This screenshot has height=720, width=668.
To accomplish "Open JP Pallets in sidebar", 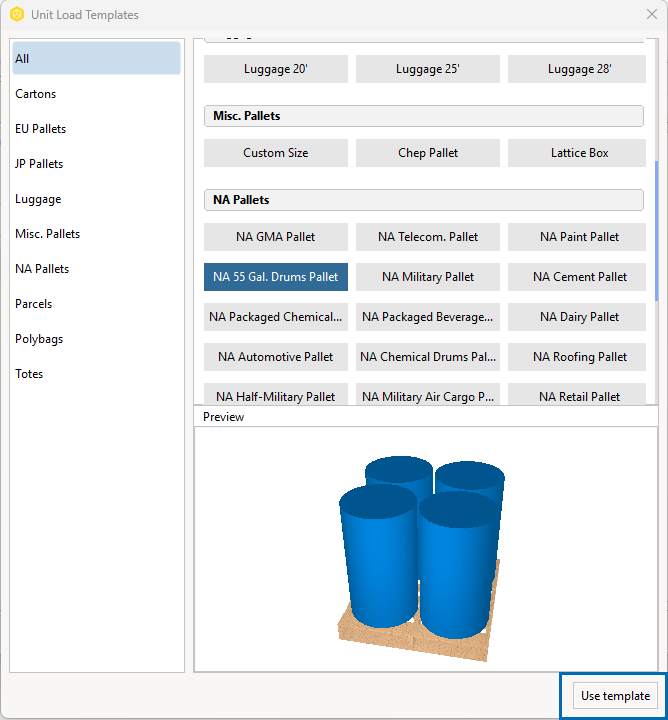I will [96, 163].
